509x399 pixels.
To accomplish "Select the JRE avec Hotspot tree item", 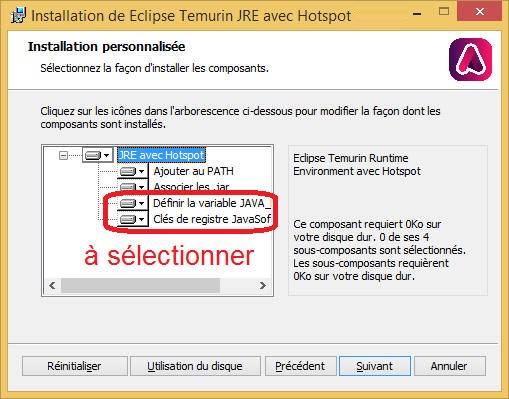I will click(x=161, y=155).
